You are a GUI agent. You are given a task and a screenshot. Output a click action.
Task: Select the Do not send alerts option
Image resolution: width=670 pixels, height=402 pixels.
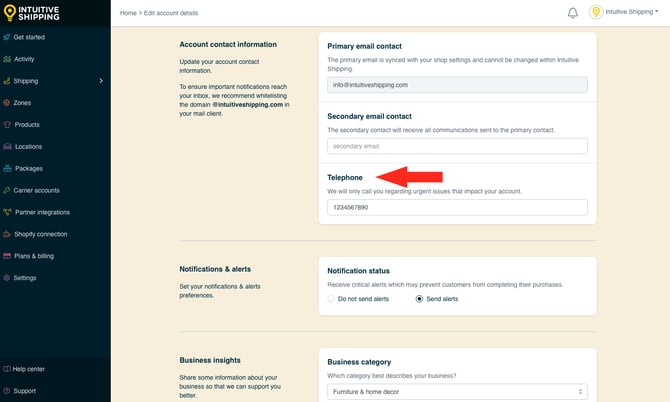point(332,299)
